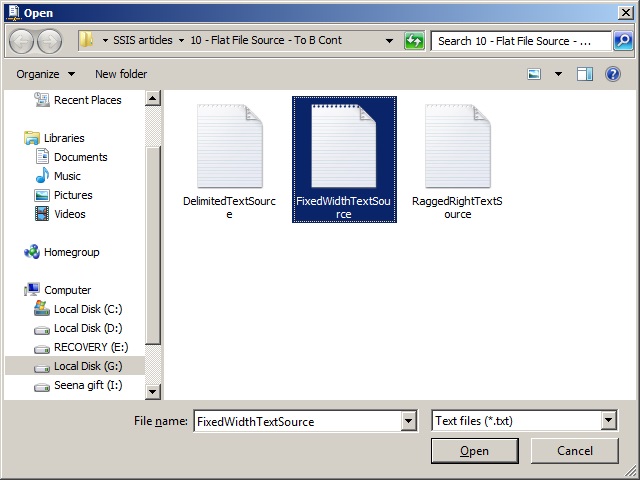640x480 pixels.
Task: Expand the arrow before 10 - Flat File Source
Action: (182, 40)
